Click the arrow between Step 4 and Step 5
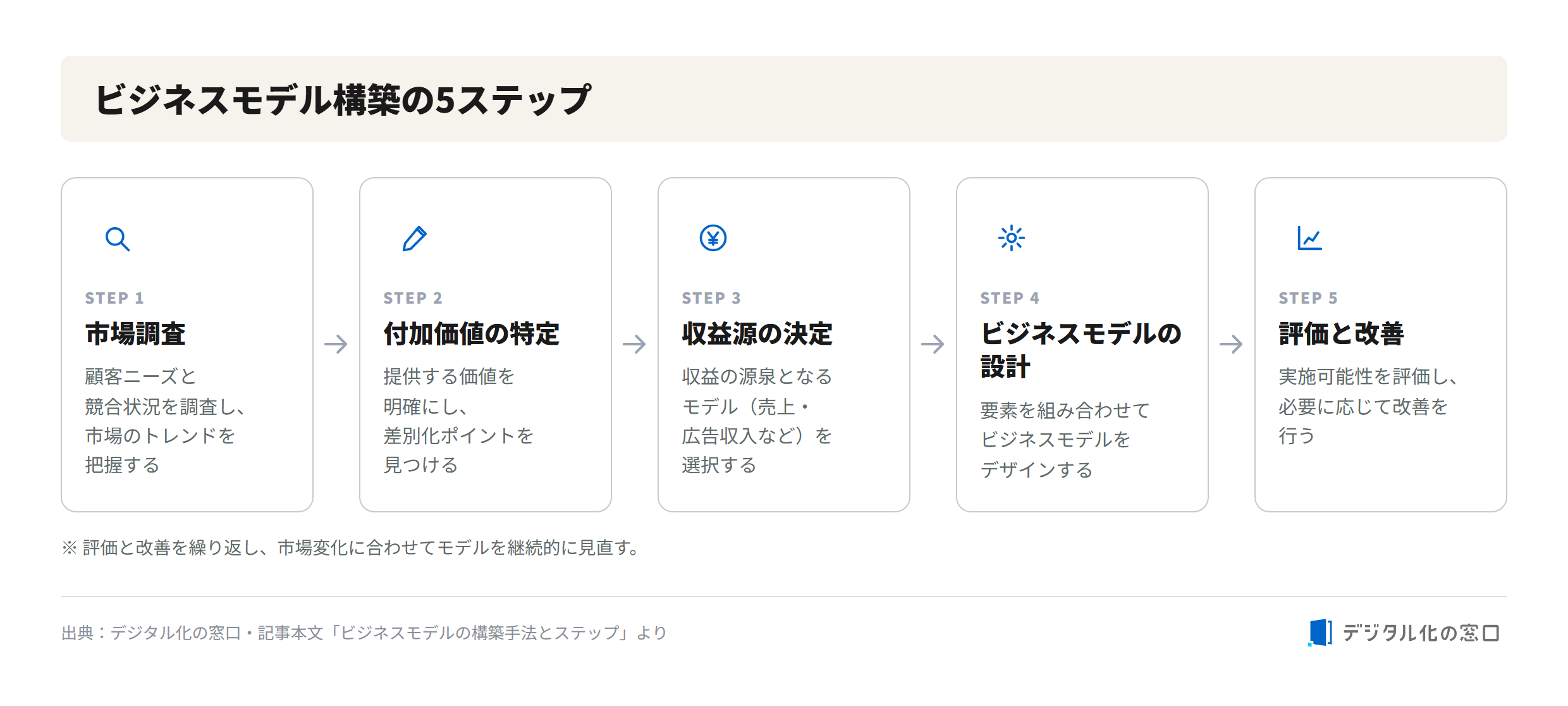 coord(1231,344)
